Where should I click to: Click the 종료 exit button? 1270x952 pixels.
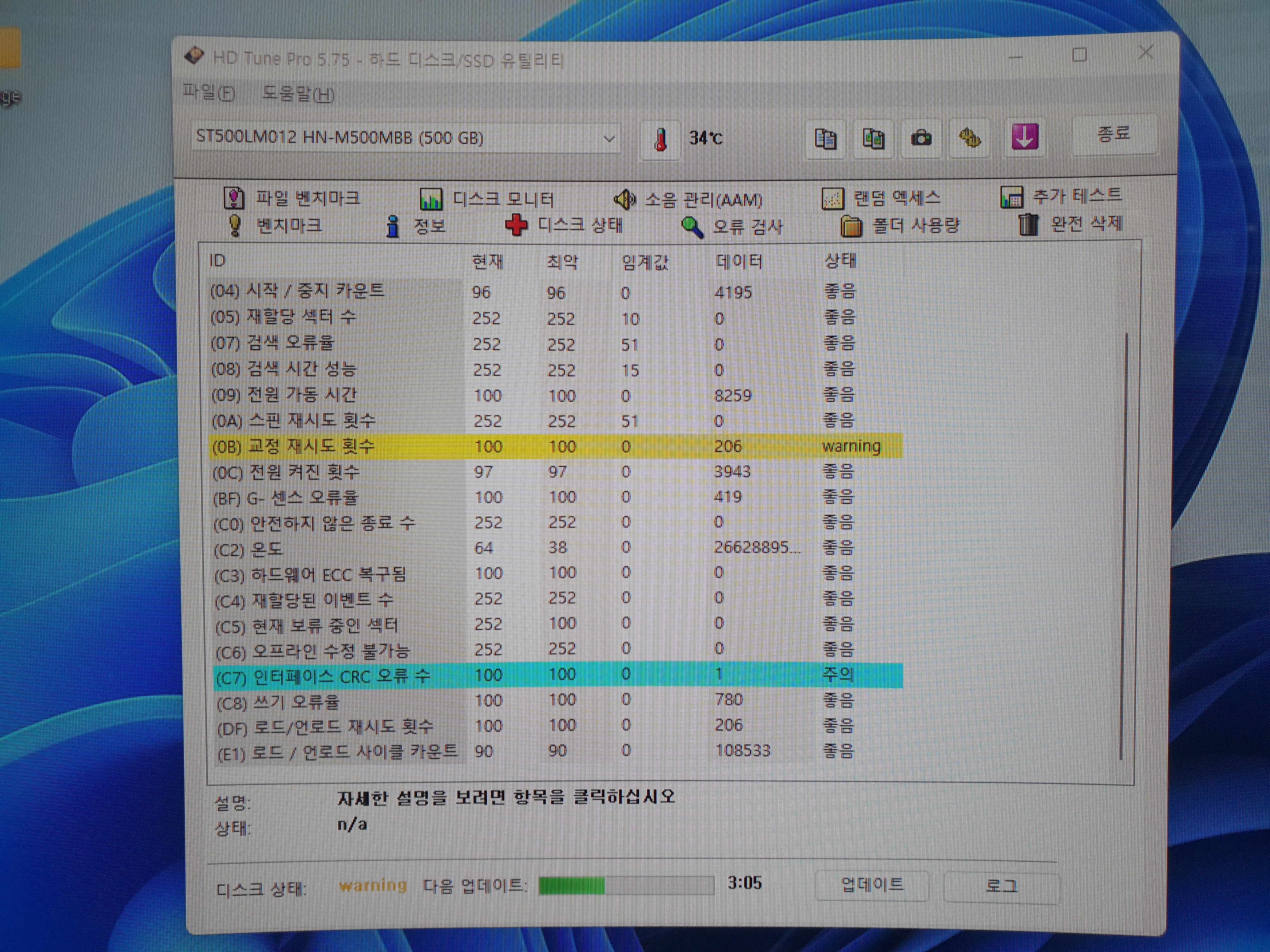tap(1114, 134)
